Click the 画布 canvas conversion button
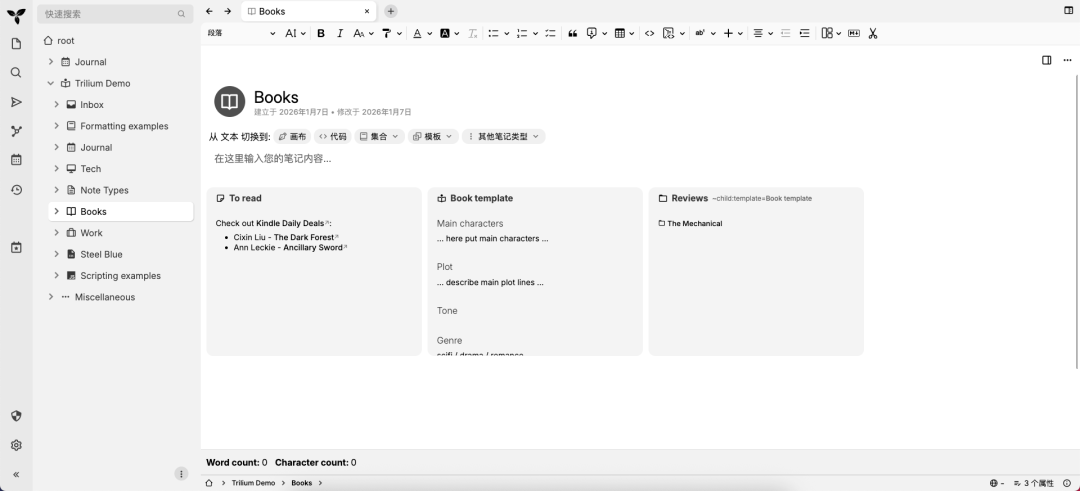1080x491 pixels. 292,136
